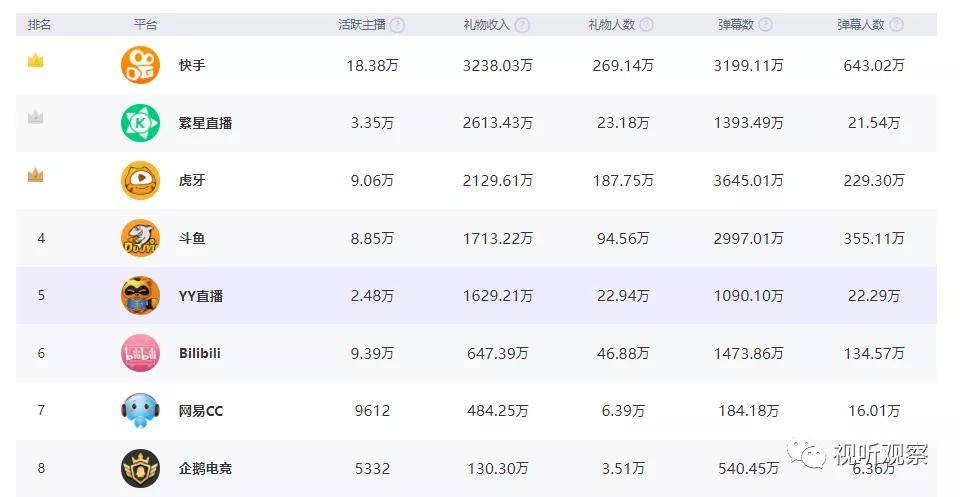Viewport: 960px width, 497px height.
Task: Show help tooltip for 活跃主播 column
Action: tap(397, 25)
